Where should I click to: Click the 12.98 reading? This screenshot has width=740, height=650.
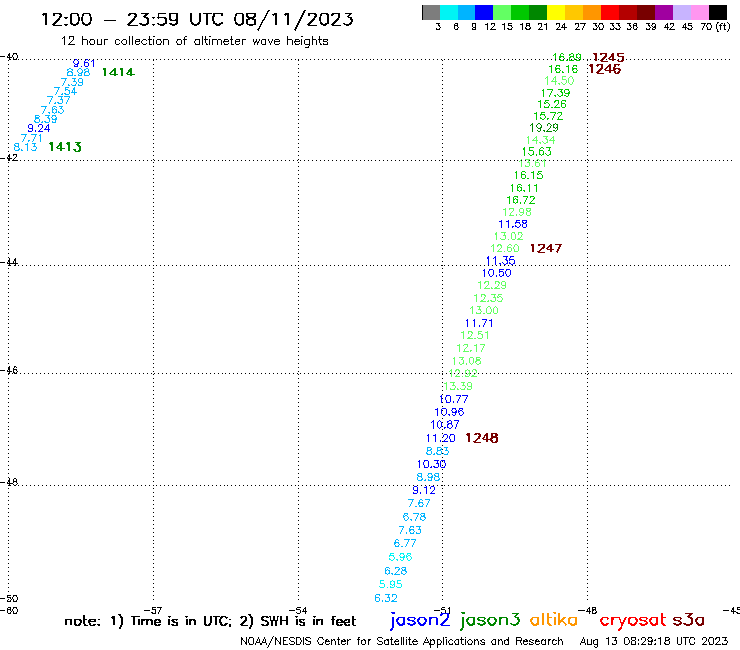(x=517, y=212)
